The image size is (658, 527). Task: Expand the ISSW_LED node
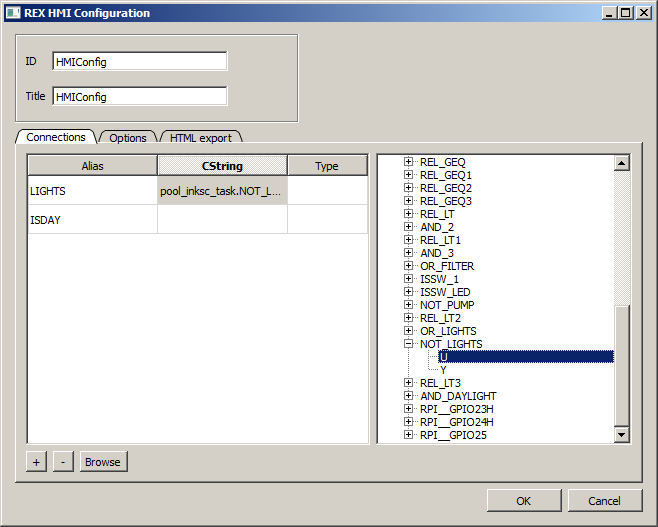pyautogui.click(x=408, y=292)
